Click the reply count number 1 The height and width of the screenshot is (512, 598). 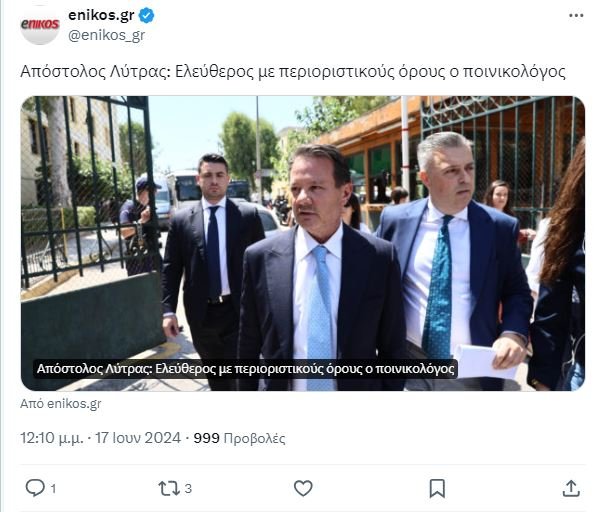[53, 488]
